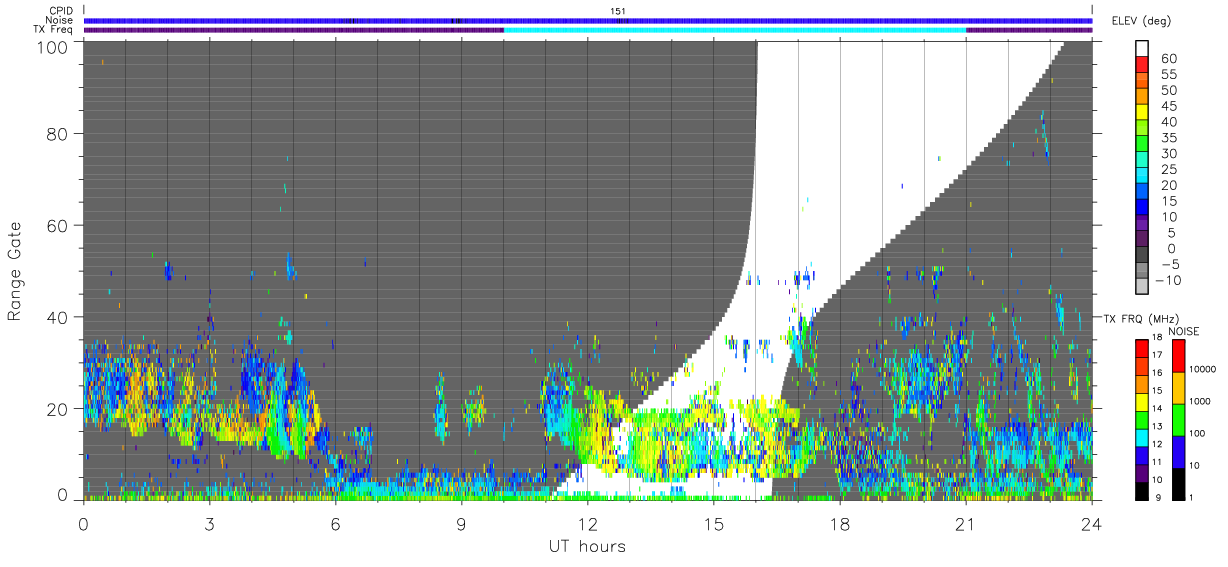Pick the yellow swatch in ELEV colorbar
This screenshot has width=1228, height=567.
(1144, 113)
